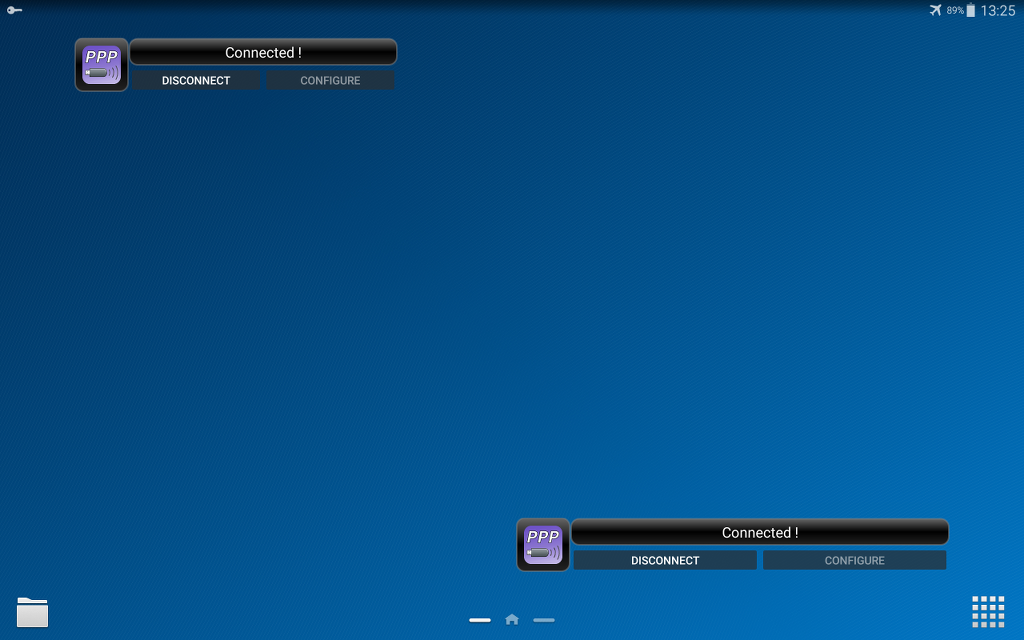Switch to the left home screen page indicator
The width and height of the screenshot is (1024, 640).
tap(480, 620)
